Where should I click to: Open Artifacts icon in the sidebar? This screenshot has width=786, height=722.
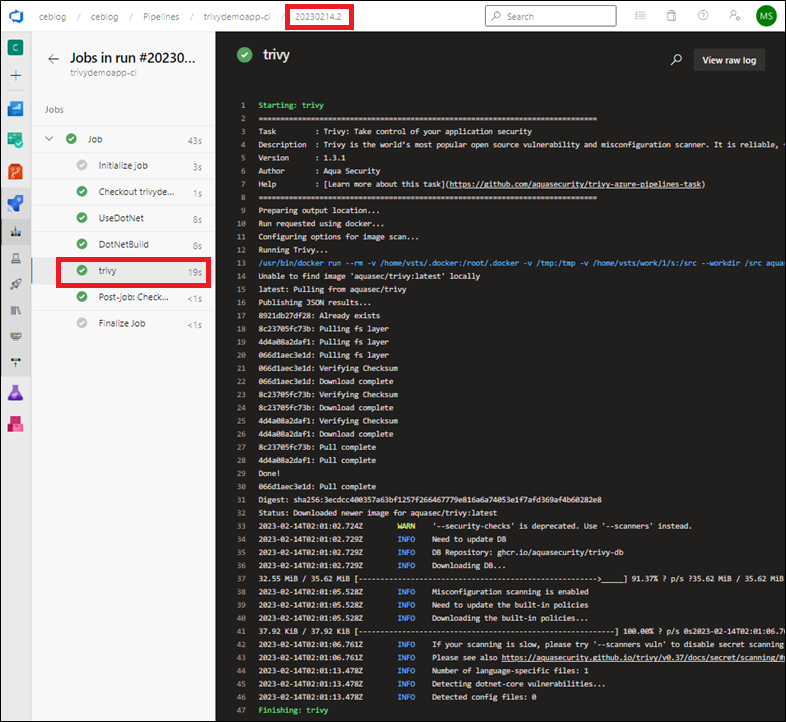(x=15, y=425)
